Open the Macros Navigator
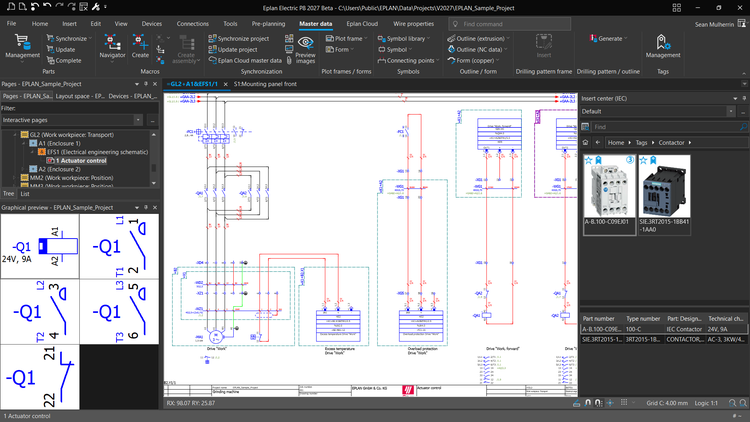The width and height of the screenshot is (750, 422). [112, 46]
